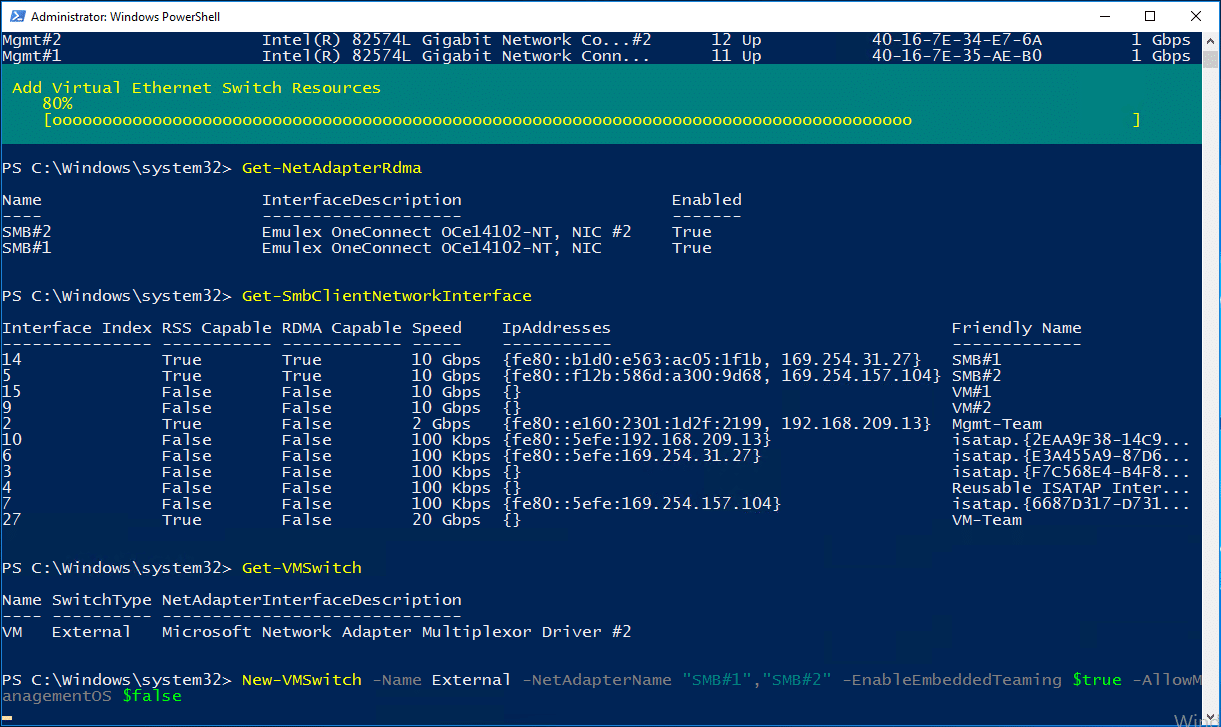Click the Get-VMSwitch command text
1221x727 pixels.
click(302, 568)
